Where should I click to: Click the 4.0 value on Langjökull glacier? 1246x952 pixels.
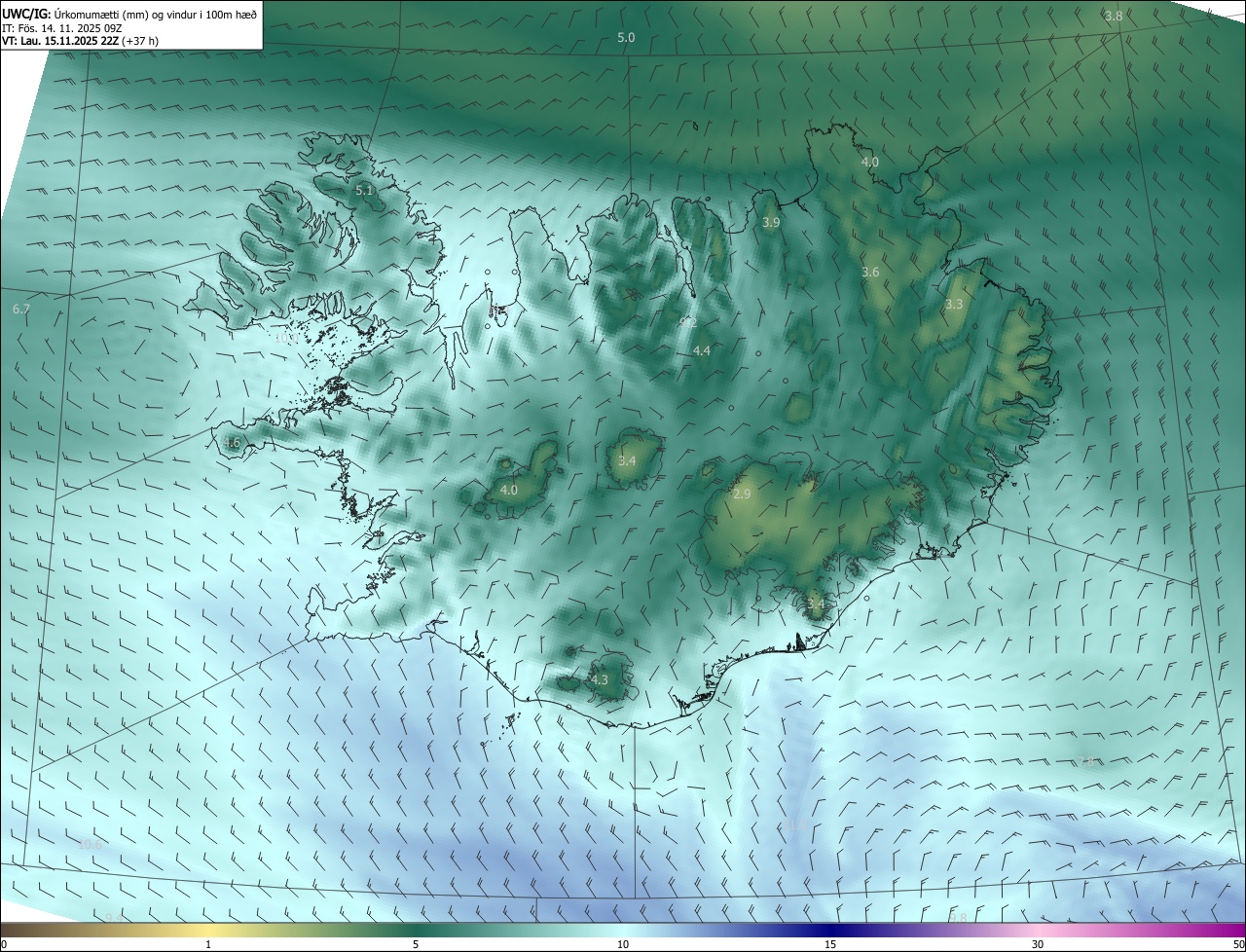(x=509, y=491)
